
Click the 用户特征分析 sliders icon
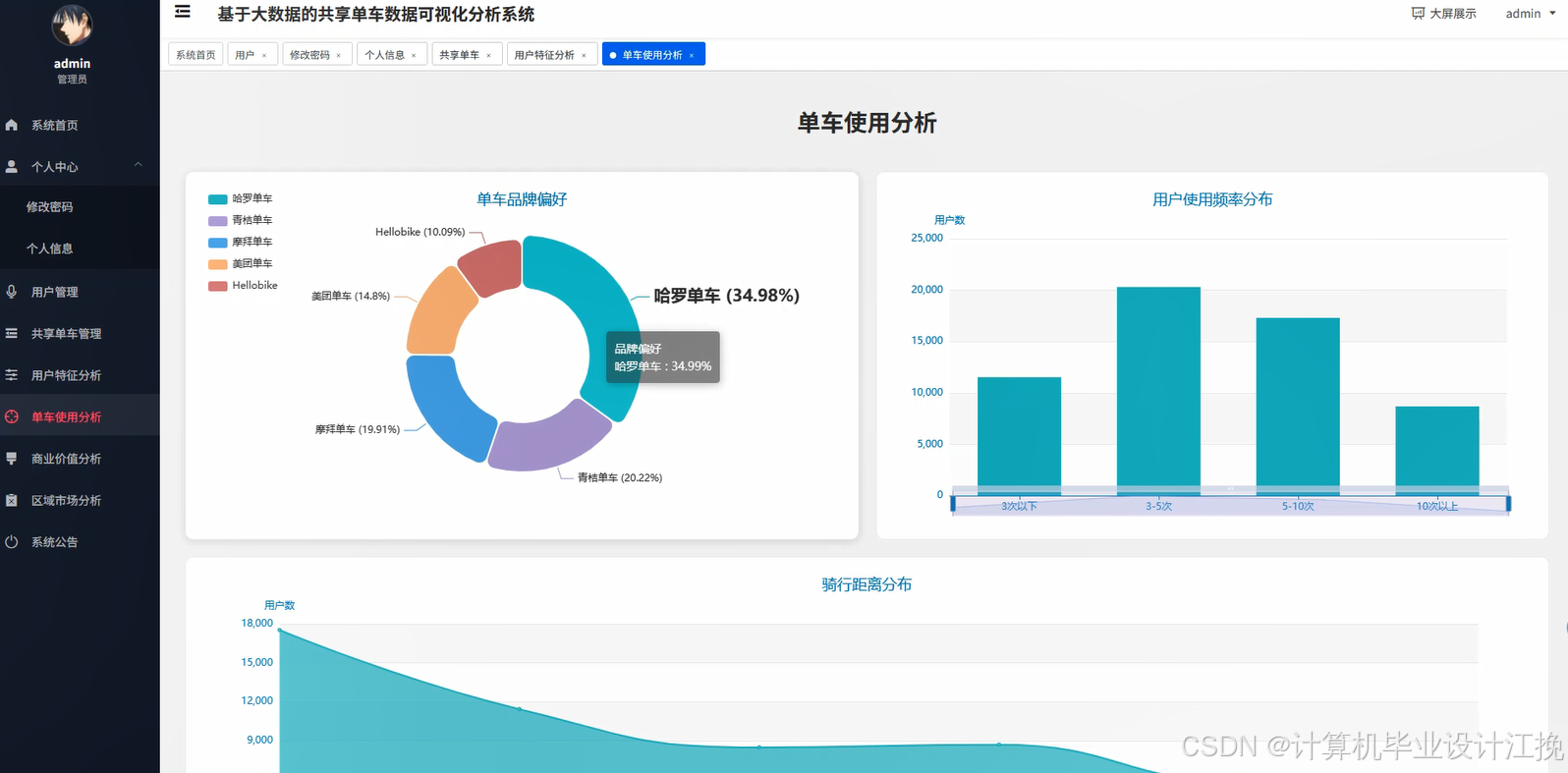12,375
